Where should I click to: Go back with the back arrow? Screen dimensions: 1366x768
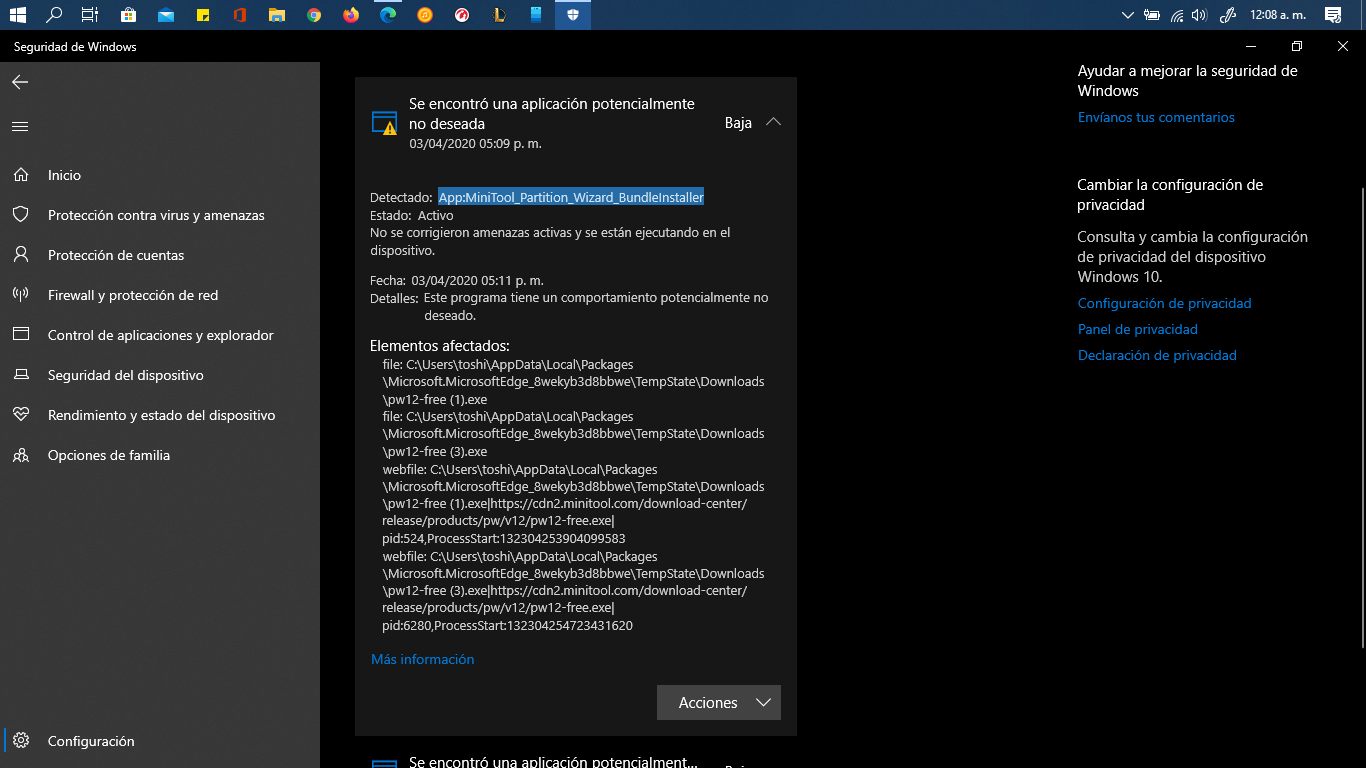20,82
